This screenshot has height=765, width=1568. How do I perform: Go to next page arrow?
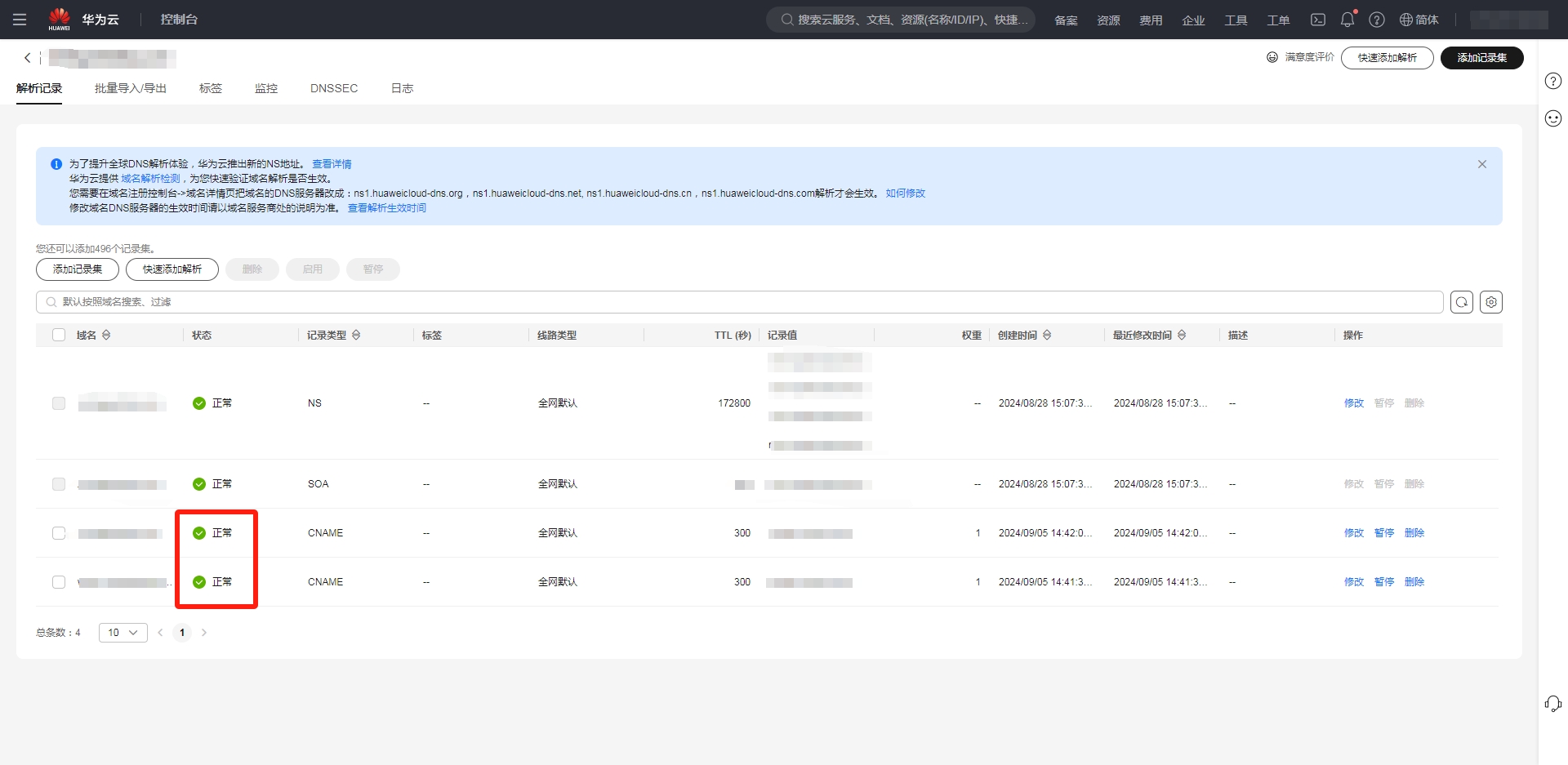point(204,633)
